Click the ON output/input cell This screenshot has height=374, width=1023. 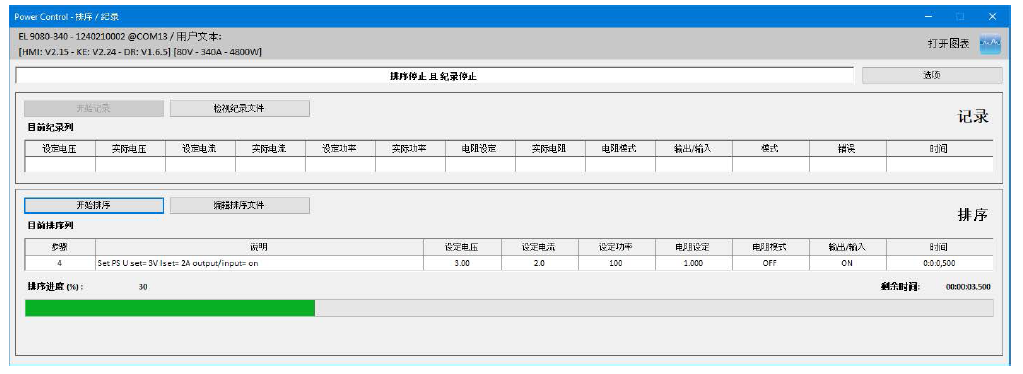pos(847,263)
